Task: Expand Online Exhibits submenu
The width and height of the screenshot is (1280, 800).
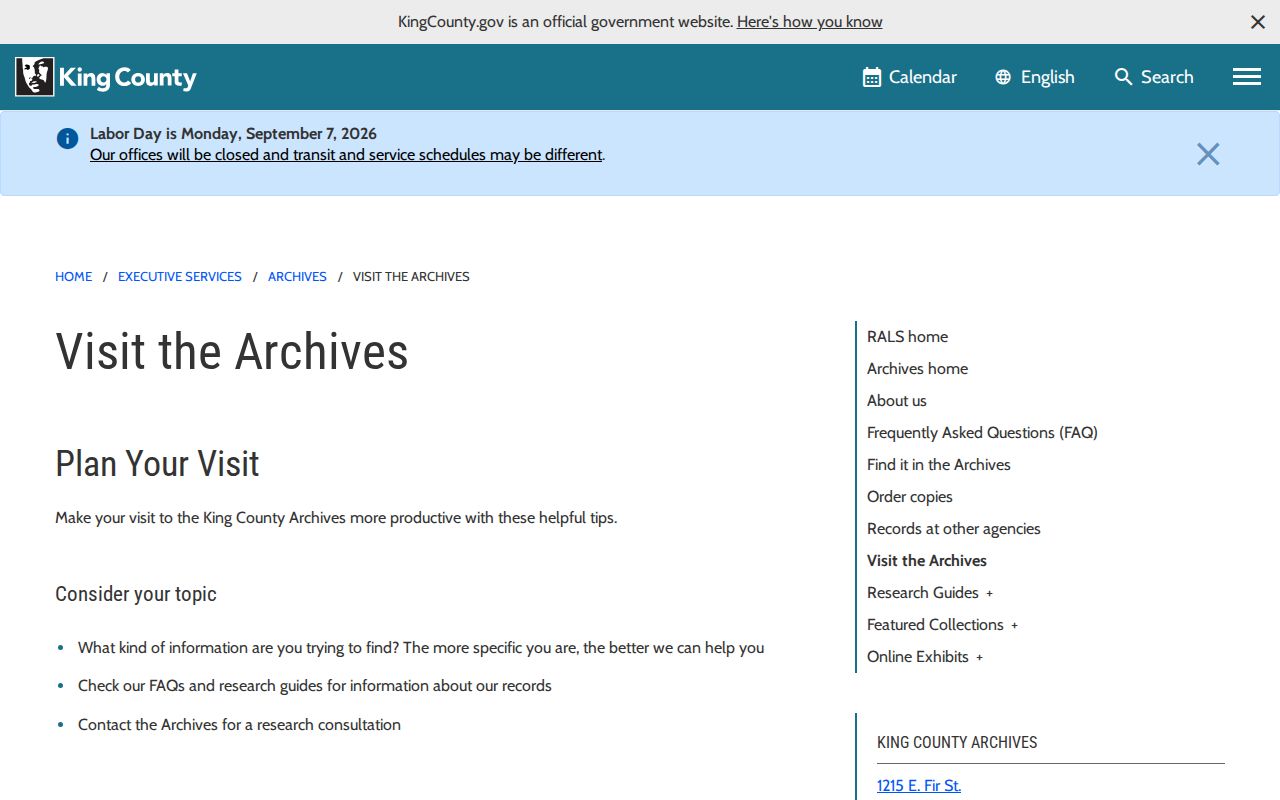Action: point(979,657)
